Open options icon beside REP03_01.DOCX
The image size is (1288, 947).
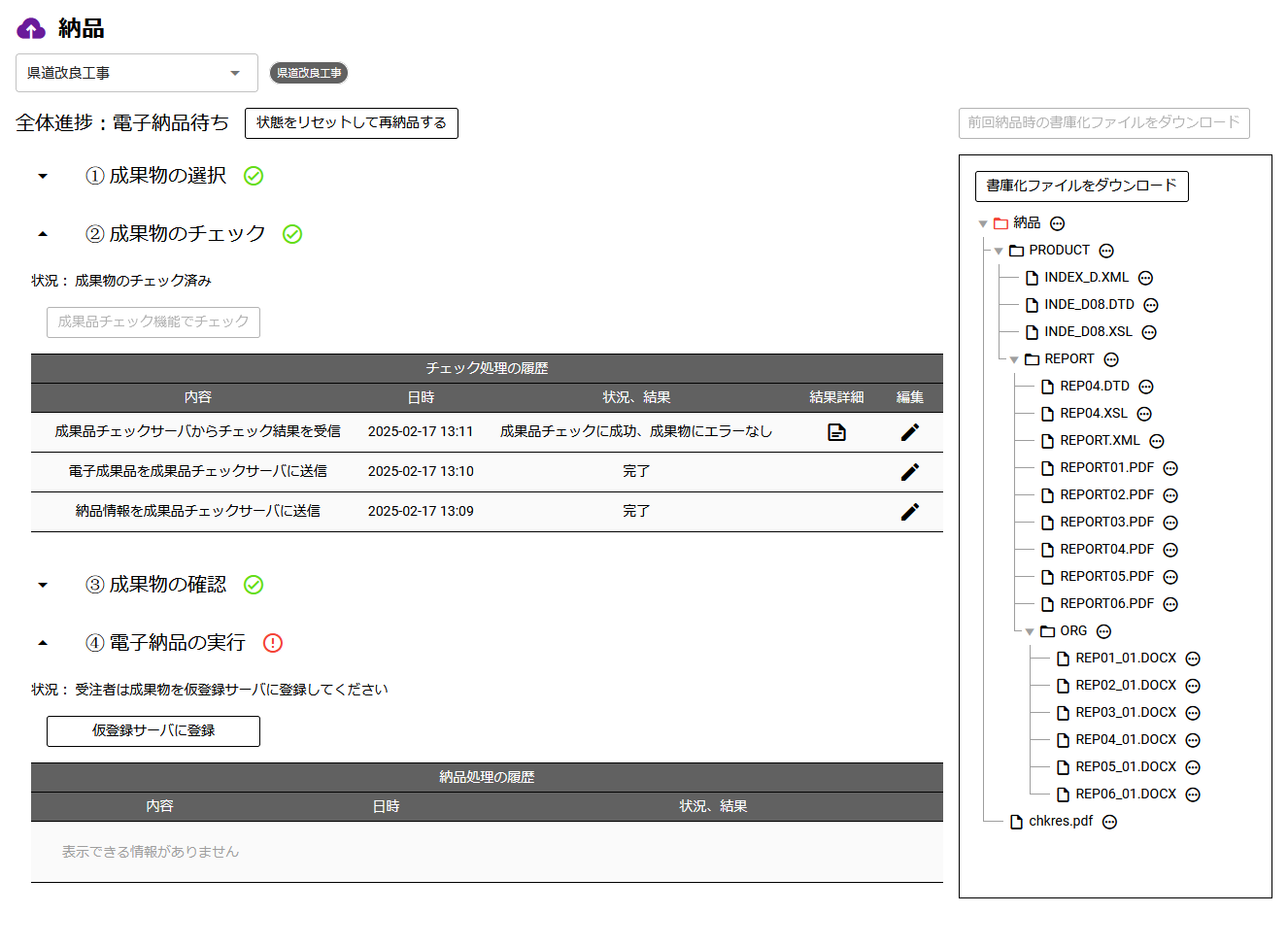[x=1193, y=713]
